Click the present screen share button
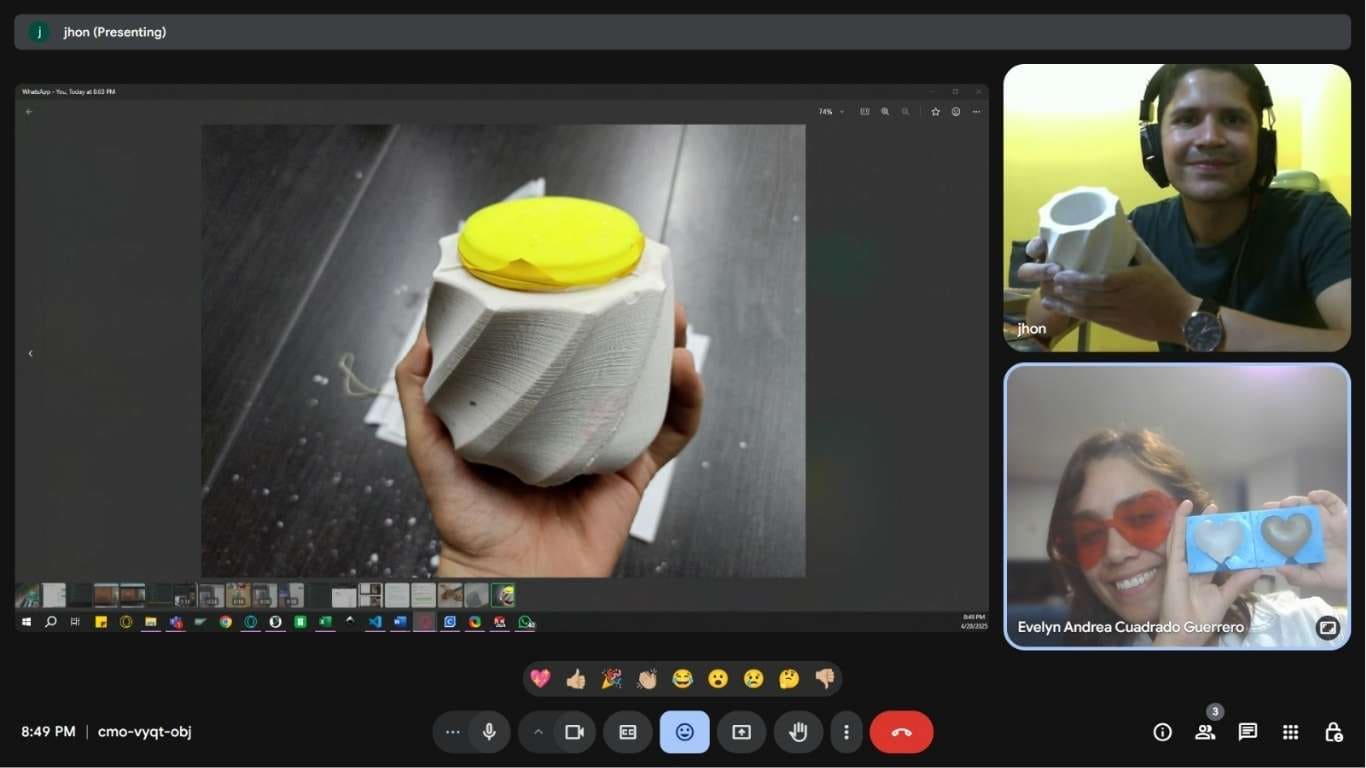This screenshot has width=1366, height=768. (x=741, y=732)
